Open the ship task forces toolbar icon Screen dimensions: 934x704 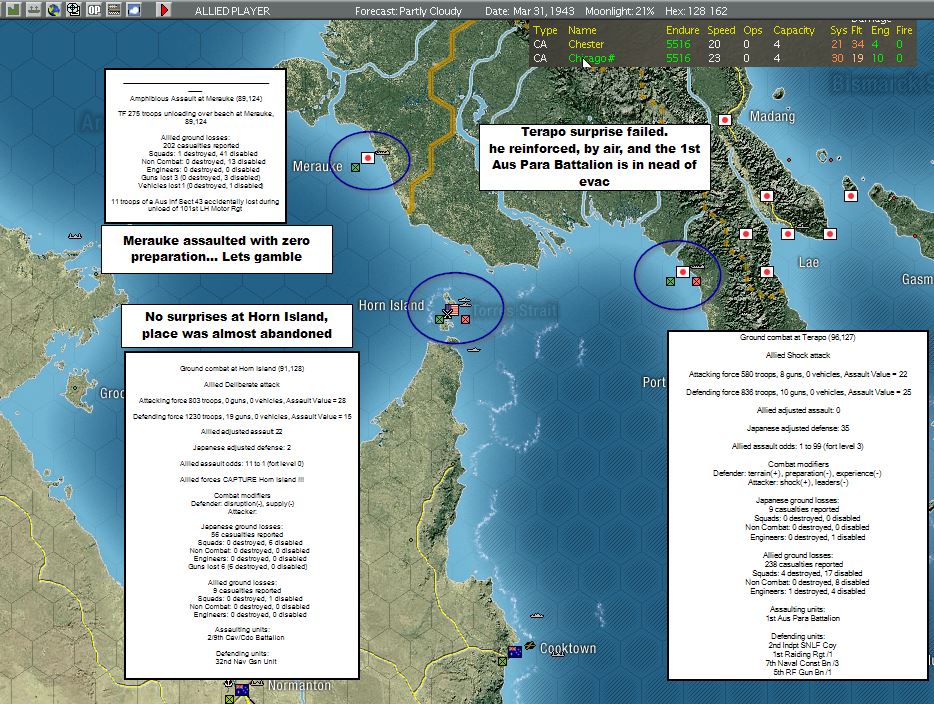coord(34,10)
